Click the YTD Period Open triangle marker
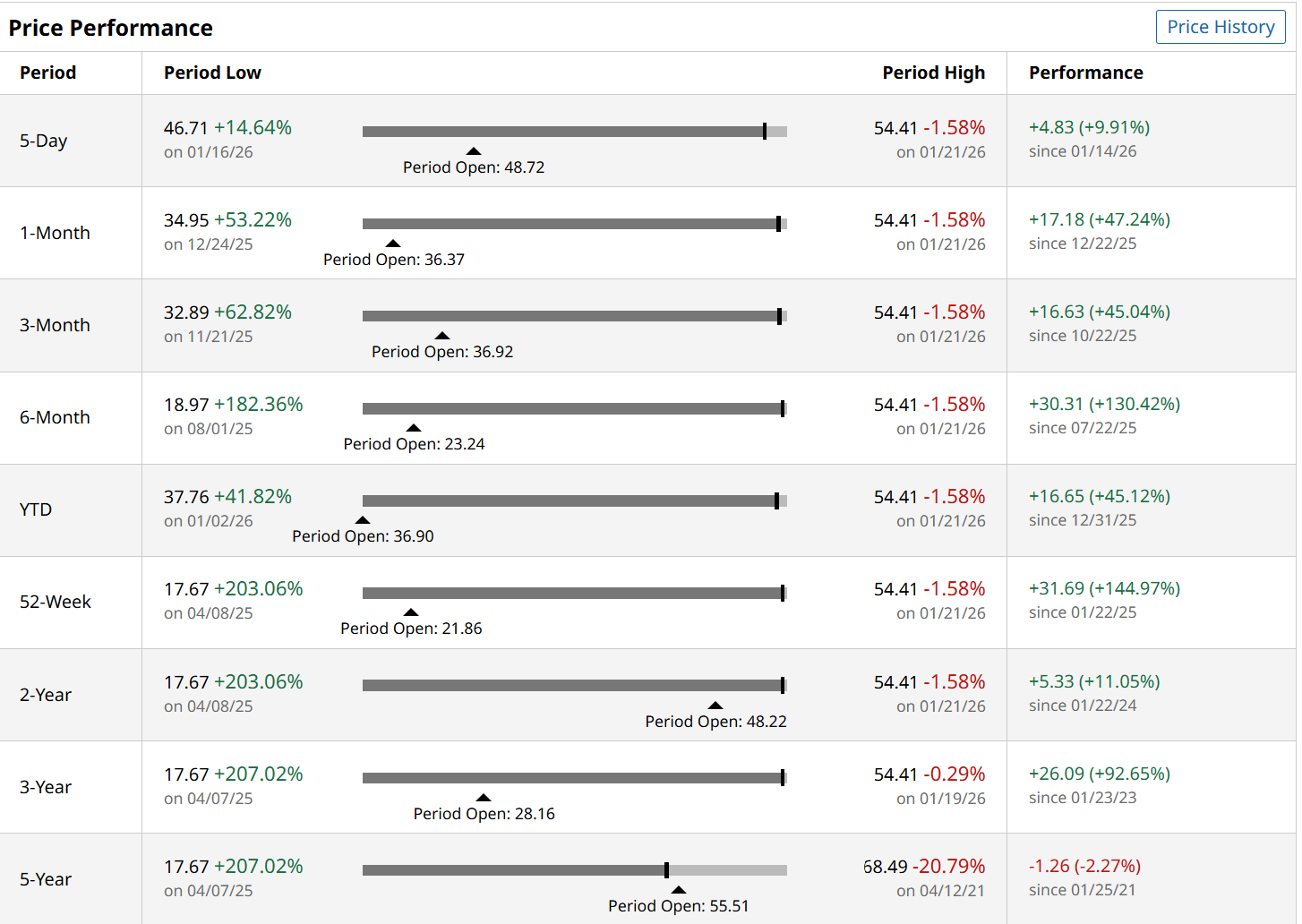The width and height of the screenshot is (1302, 924). [363, 520]
